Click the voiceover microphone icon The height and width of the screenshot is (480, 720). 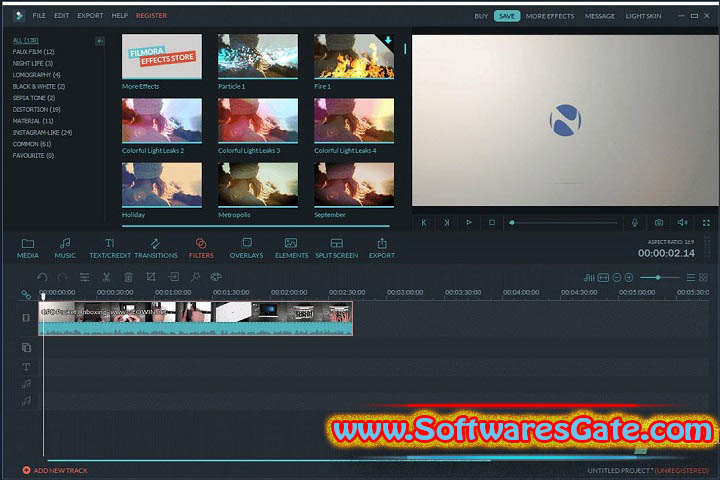click(x=635, y=223)
